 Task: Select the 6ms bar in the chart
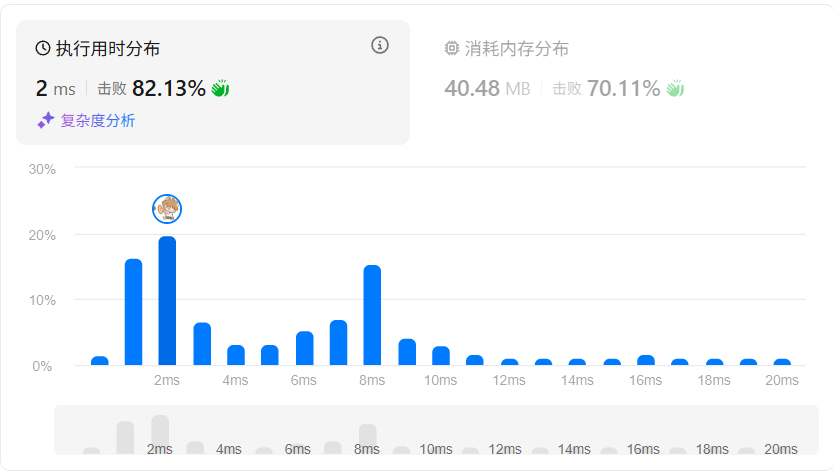[304, 348]
